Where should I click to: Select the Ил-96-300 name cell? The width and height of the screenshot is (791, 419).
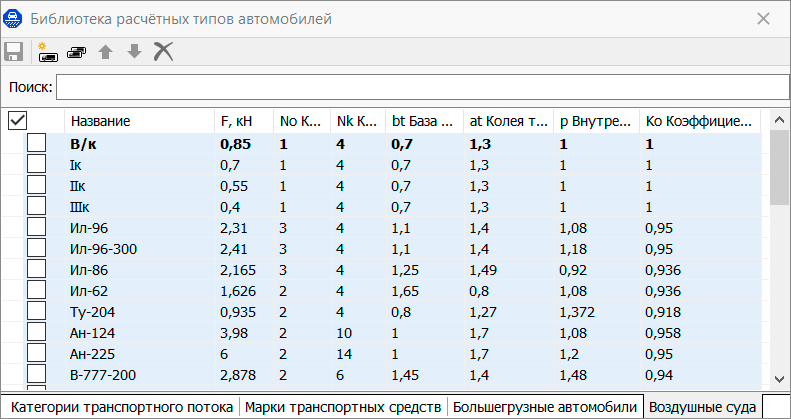[103, 250]
